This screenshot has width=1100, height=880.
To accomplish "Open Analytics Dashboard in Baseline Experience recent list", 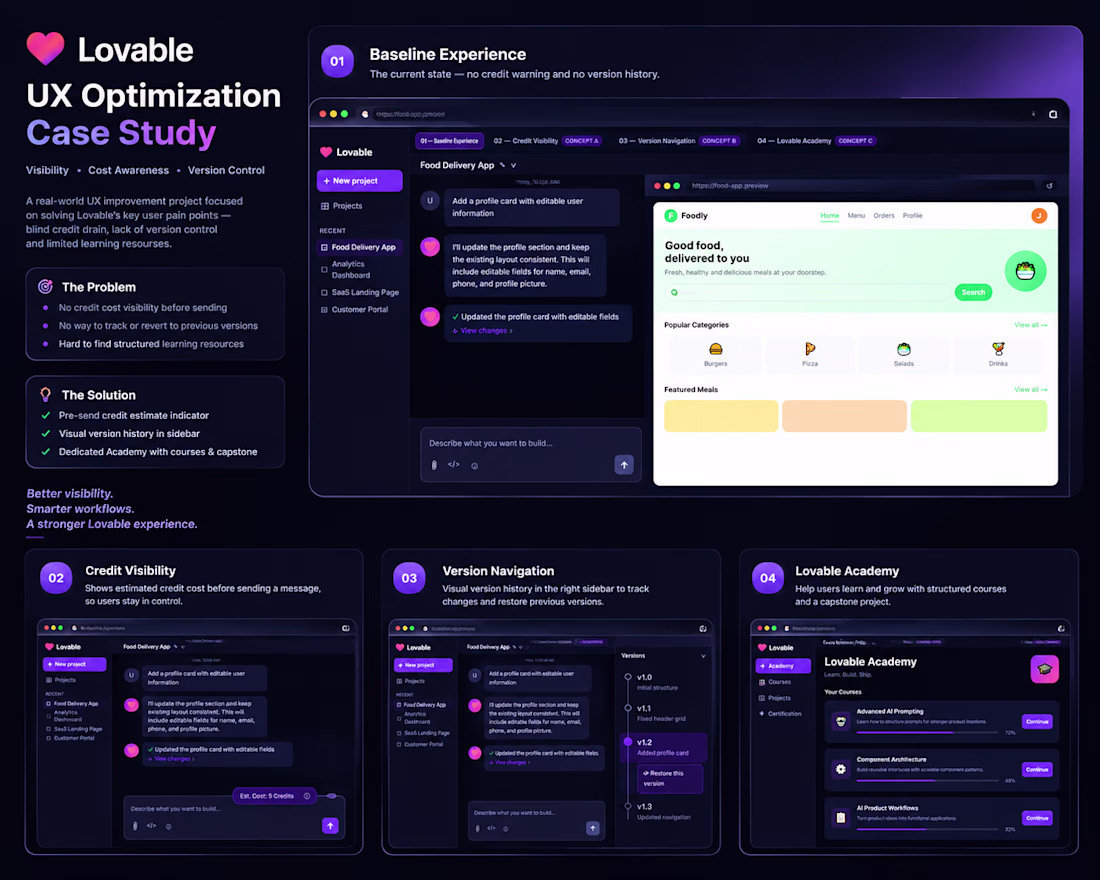I will (x=351, y=269).
